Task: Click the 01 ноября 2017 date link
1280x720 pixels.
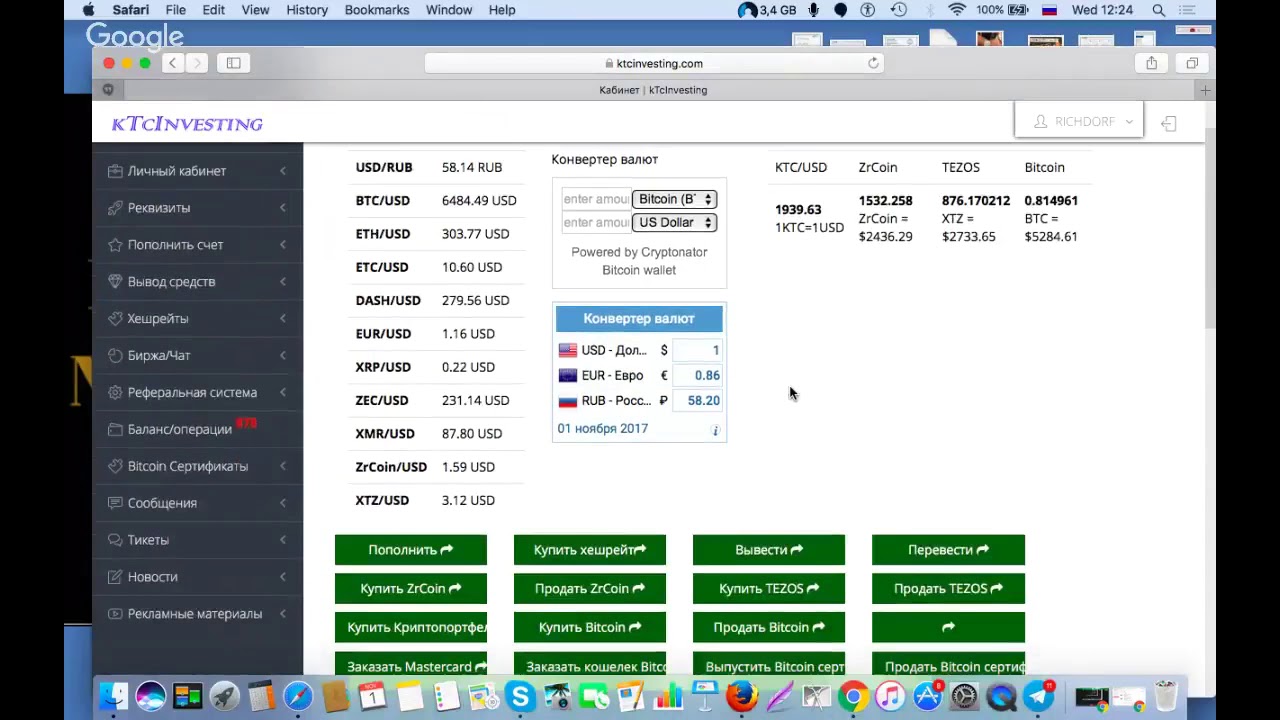Action: 602,428
